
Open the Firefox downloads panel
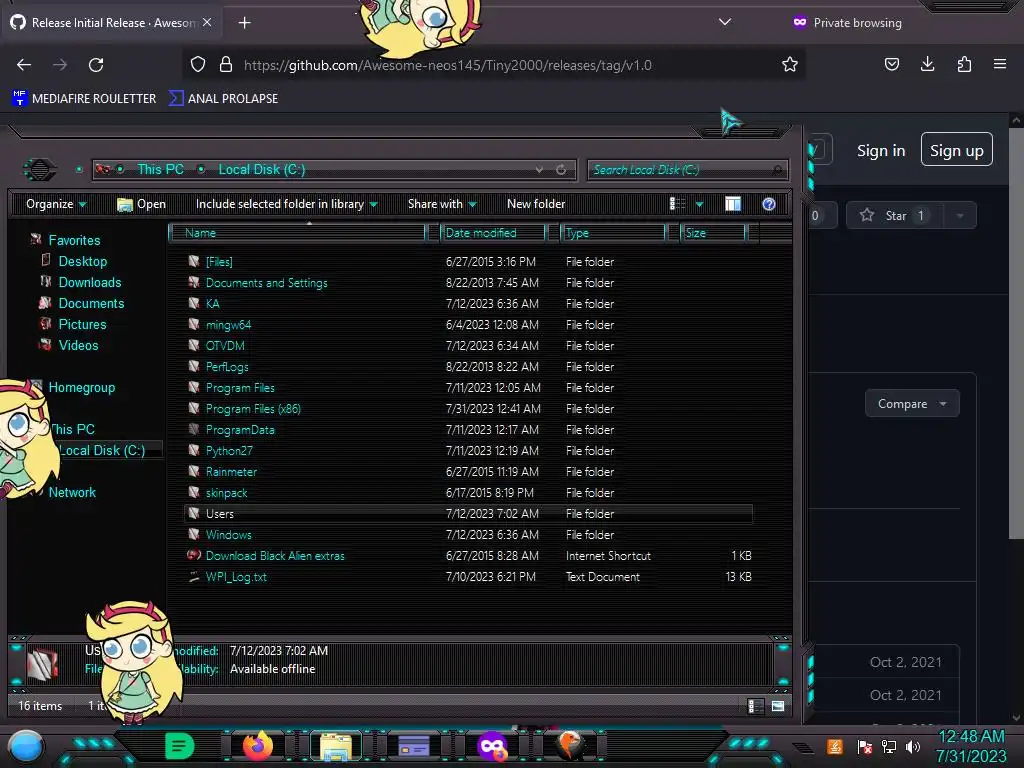pyautogui.click(x=927, y=64)
